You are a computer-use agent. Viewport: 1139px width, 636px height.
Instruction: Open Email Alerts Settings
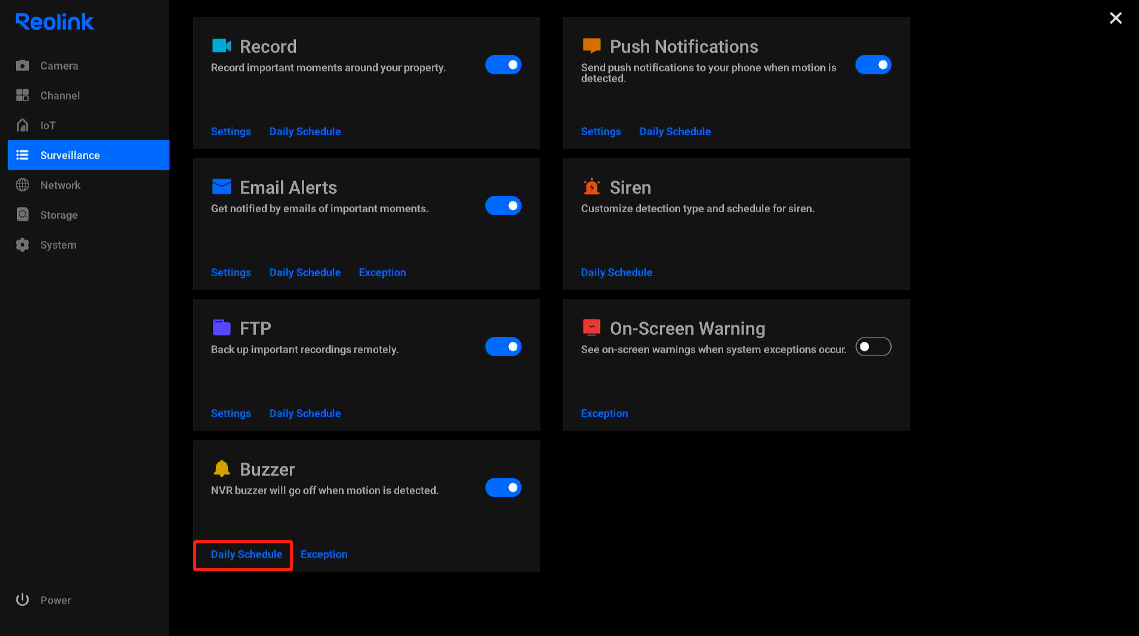tap(231, 272)
